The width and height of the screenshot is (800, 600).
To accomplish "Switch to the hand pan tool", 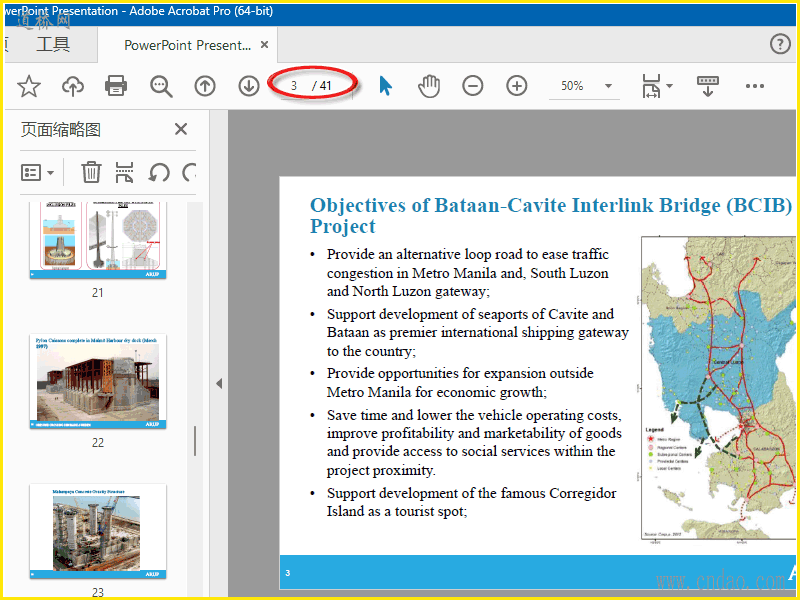I will 429,86.
